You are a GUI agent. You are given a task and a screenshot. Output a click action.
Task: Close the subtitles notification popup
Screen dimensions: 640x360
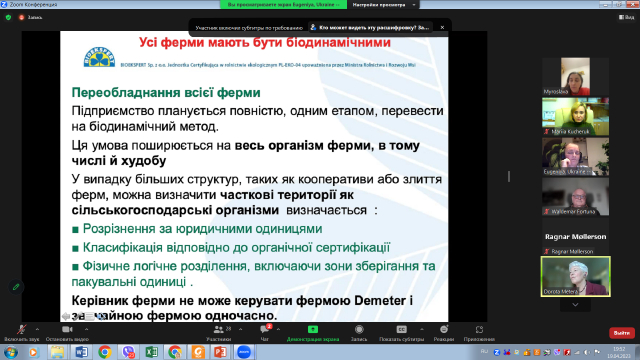tap(442, 27)
